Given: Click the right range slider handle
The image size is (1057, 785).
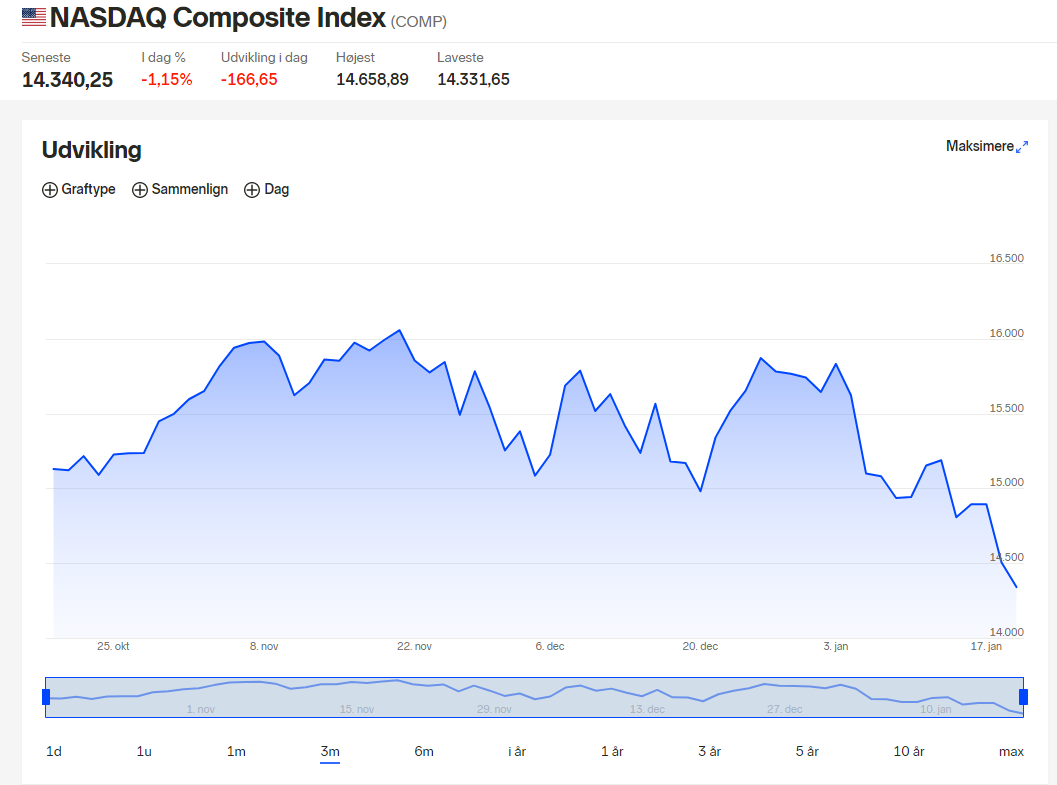Looking at the screenshot, I should pyautogui.click(x=1023, y=697).
